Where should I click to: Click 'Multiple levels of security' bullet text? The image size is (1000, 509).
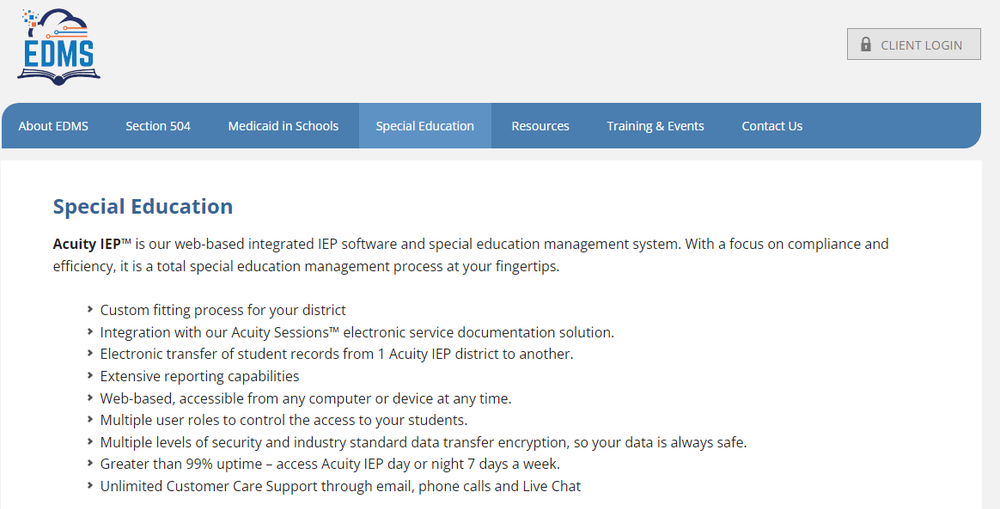pyautogui.click(x=423, y=442)
